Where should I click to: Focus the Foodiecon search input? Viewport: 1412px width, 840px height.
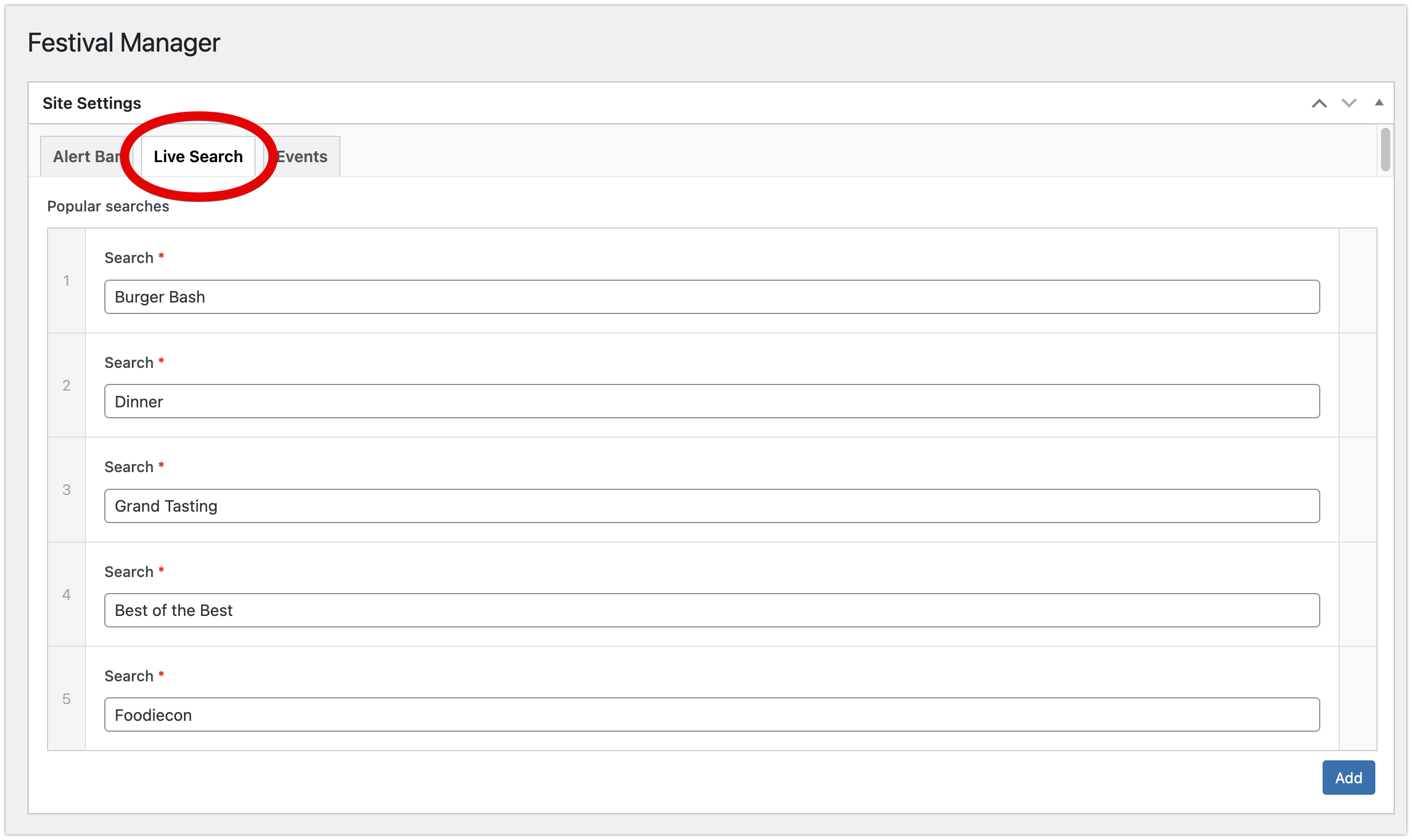712,715
